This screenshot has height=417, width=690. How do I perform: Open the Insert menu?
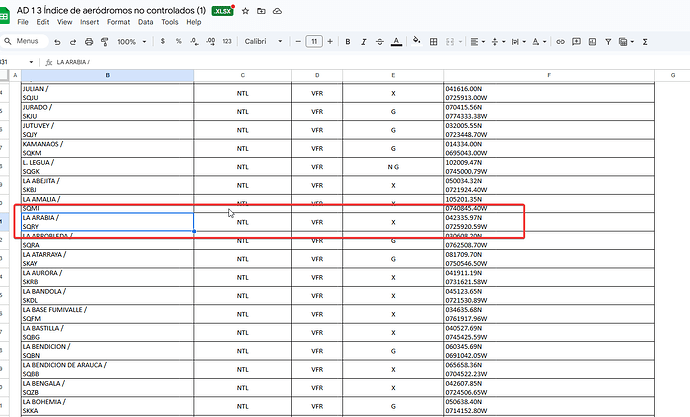click(89, 22)
